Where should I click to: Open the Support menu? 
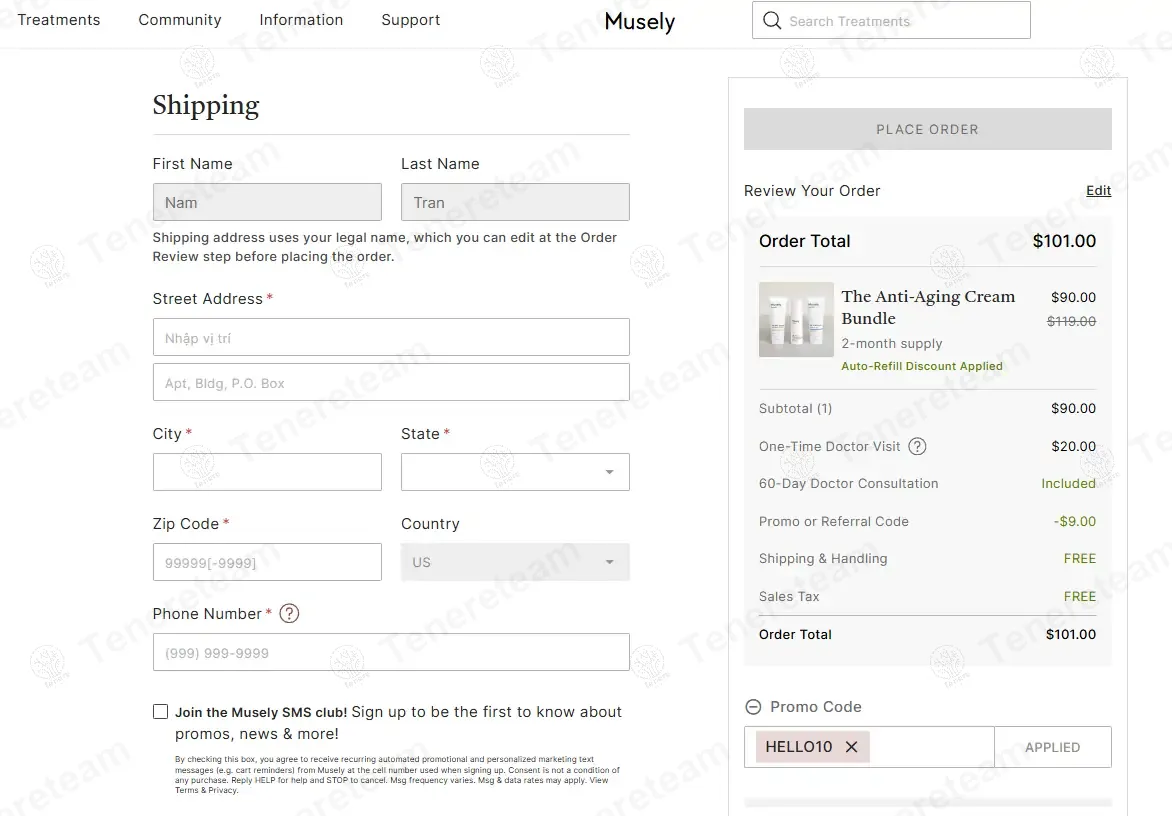(x=410, y=20)
